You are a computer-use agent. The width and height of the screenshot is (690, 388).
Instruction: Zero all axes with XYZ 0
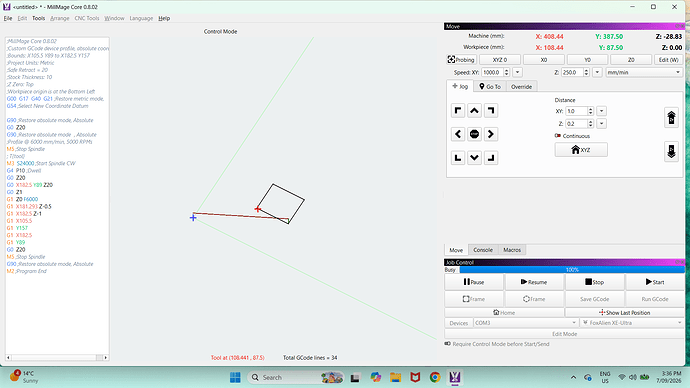point(499,59)
